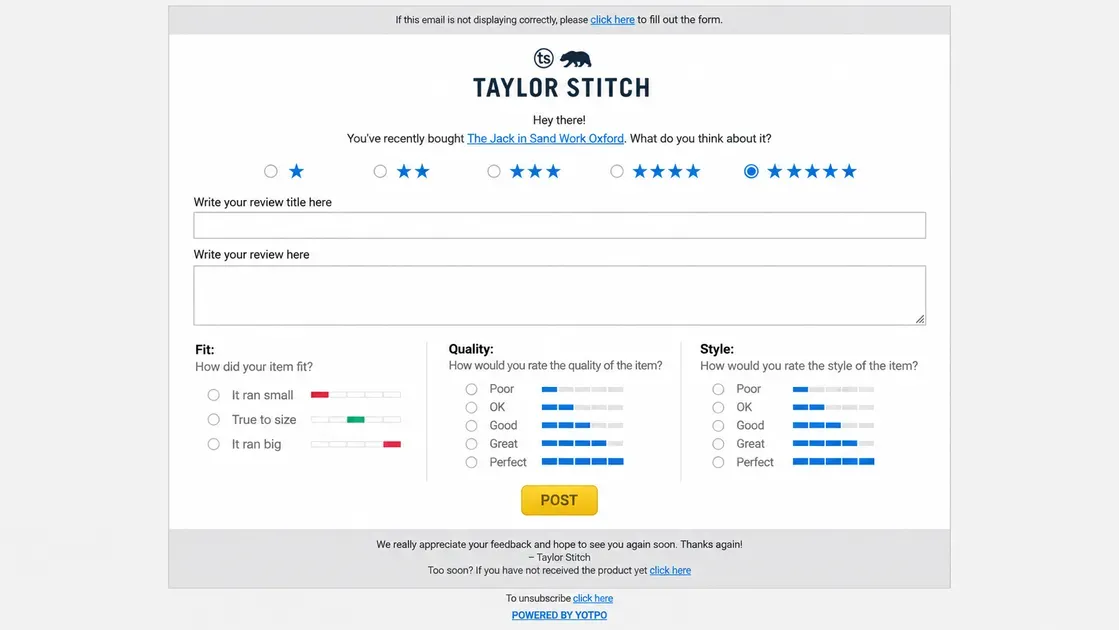
Task: Rate style as Good
Action: click(x=718, y=426)
